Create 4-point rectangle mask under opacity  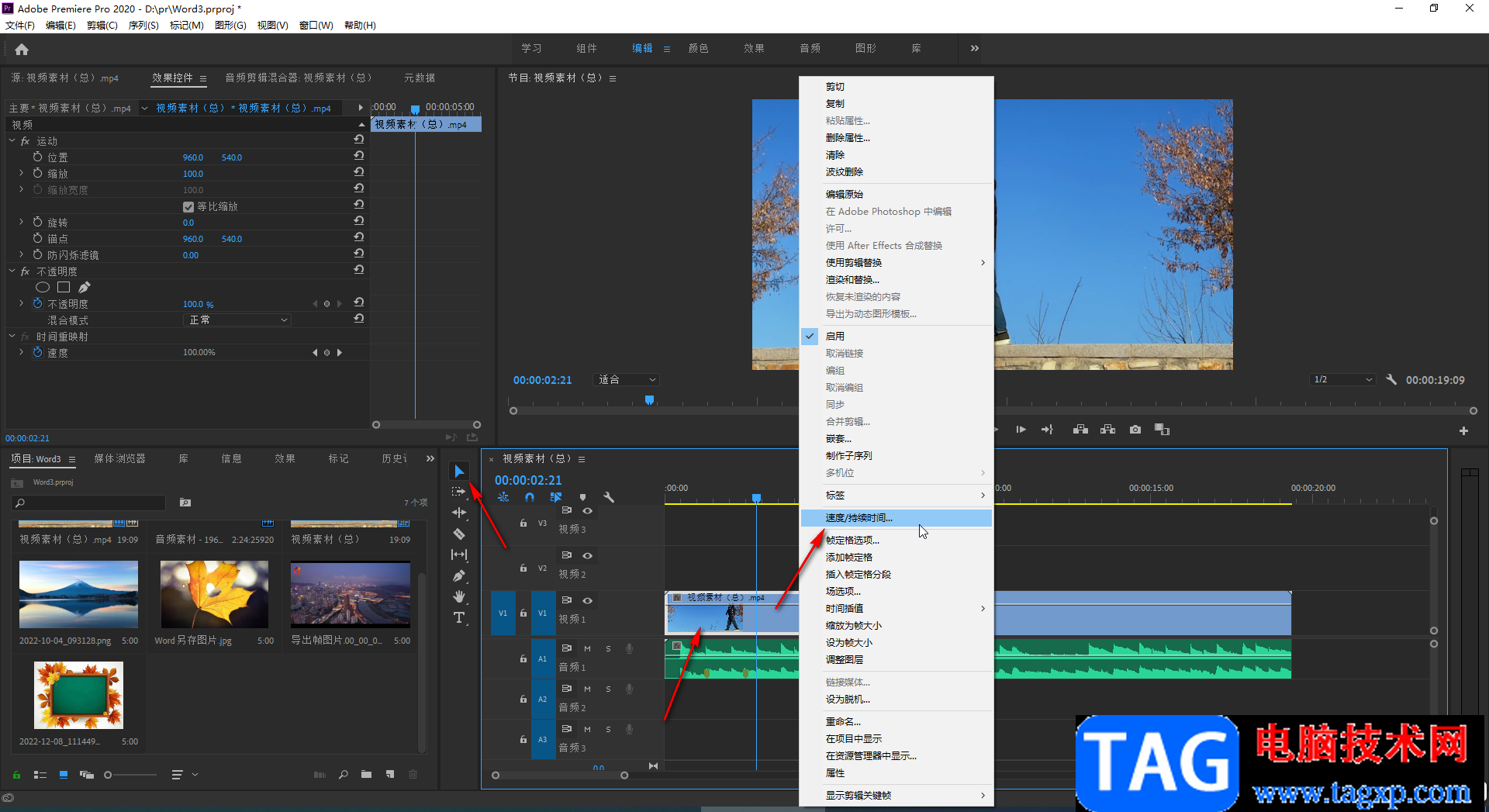(64, 287)
